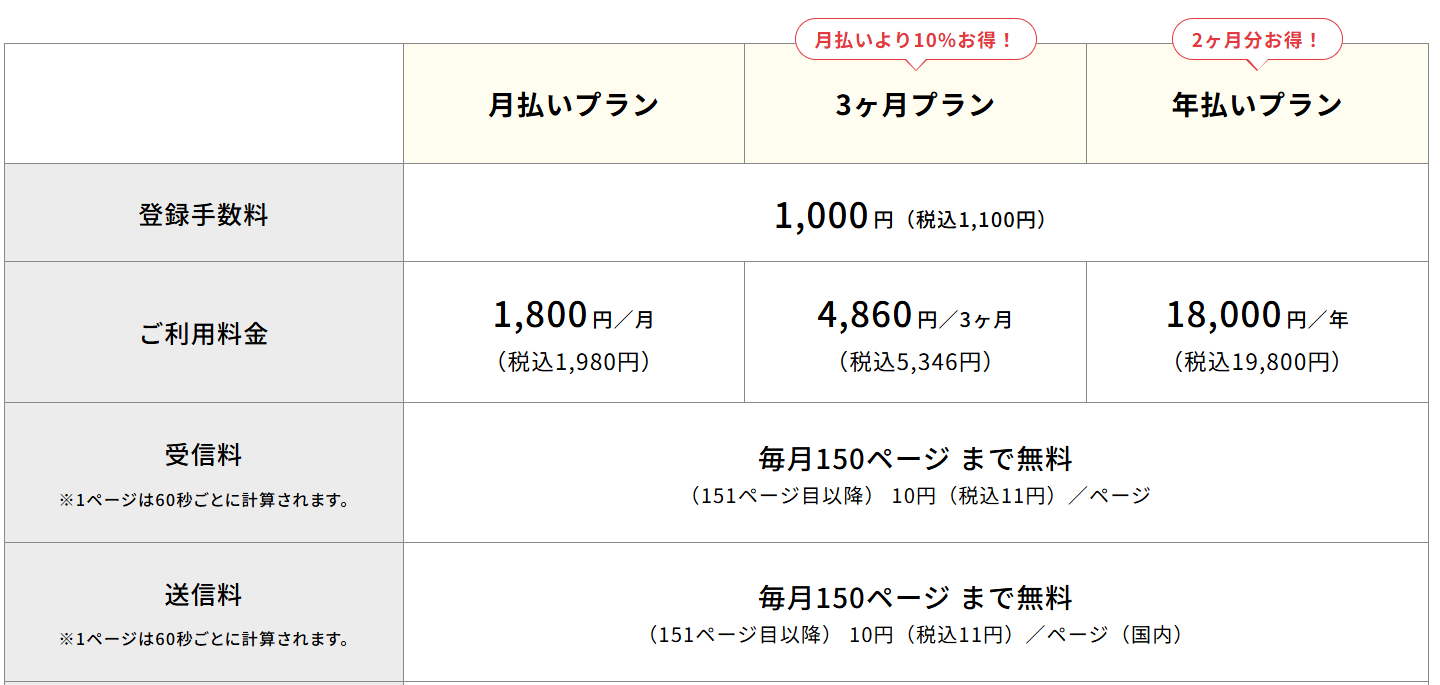This screenshot has width=1440, height=685.
Task: Select the 登録手数料 row label
Action: 204,214
